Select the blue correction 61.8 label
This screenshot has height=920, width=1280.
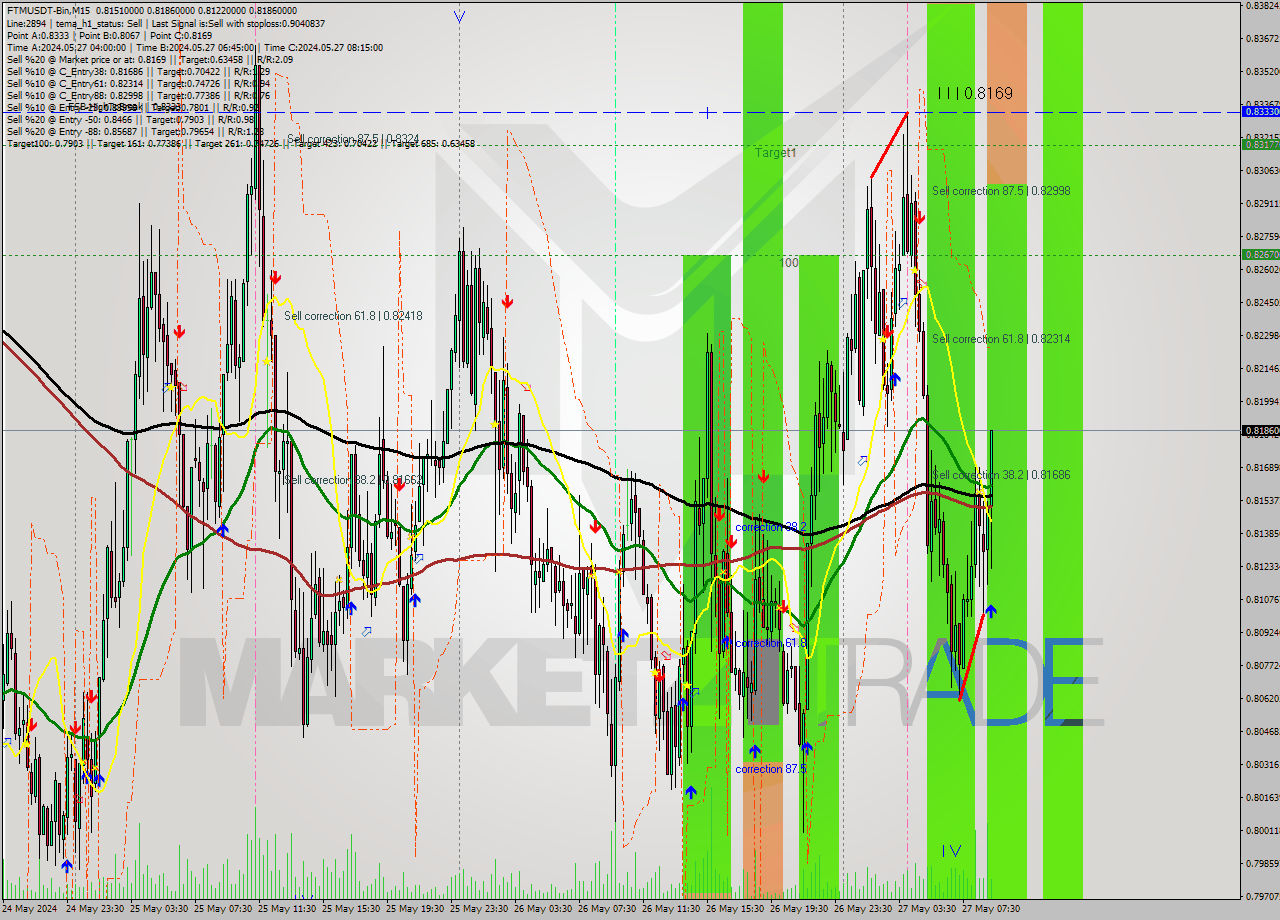771,643
